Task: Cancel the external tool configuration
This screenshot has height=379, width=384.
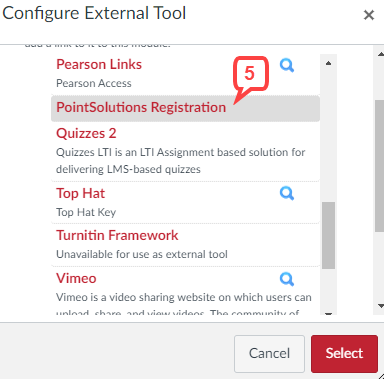Action: click(x=269, y=354)
